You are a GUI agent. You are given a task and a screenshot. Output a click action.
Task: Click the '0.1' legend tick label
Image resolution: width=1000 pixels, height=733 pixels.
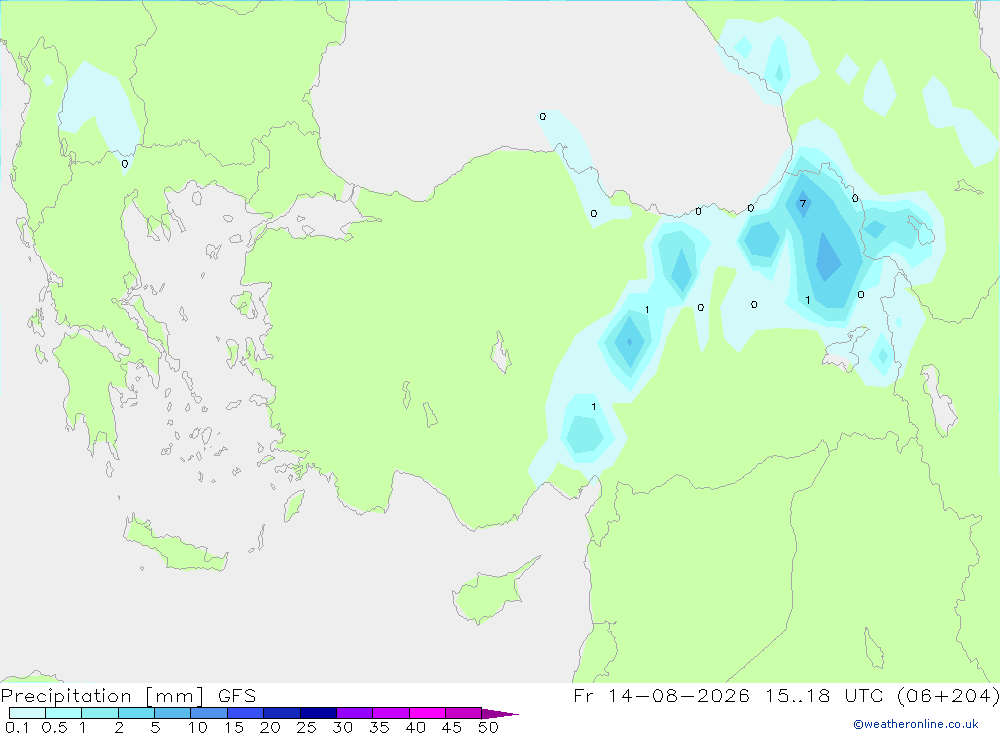point(17,727)
